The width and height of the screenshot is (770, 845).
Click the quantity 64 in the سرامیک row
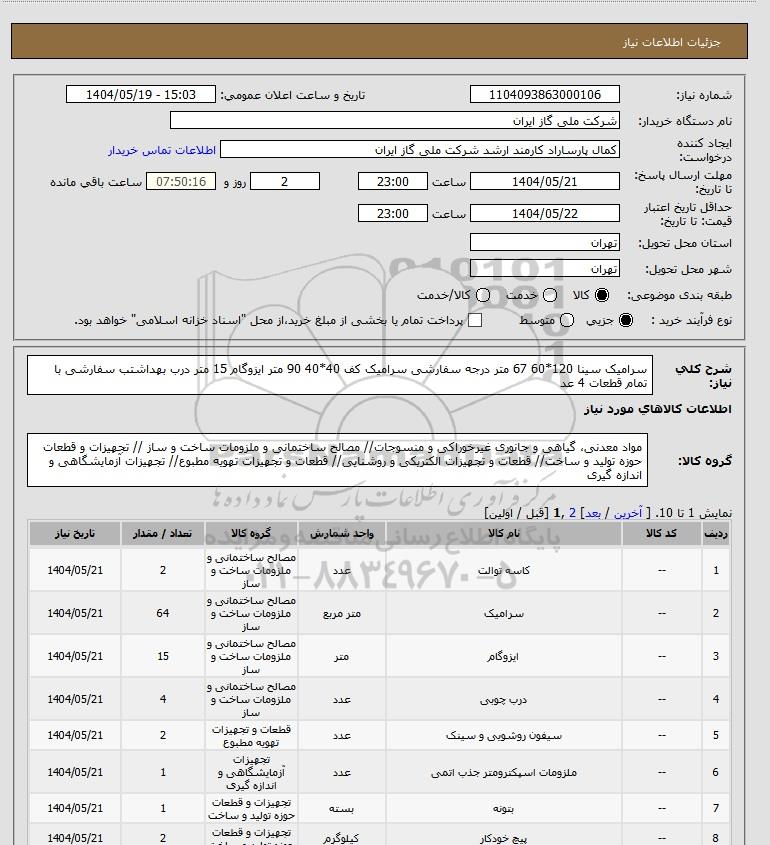click(x=163, y=613)
